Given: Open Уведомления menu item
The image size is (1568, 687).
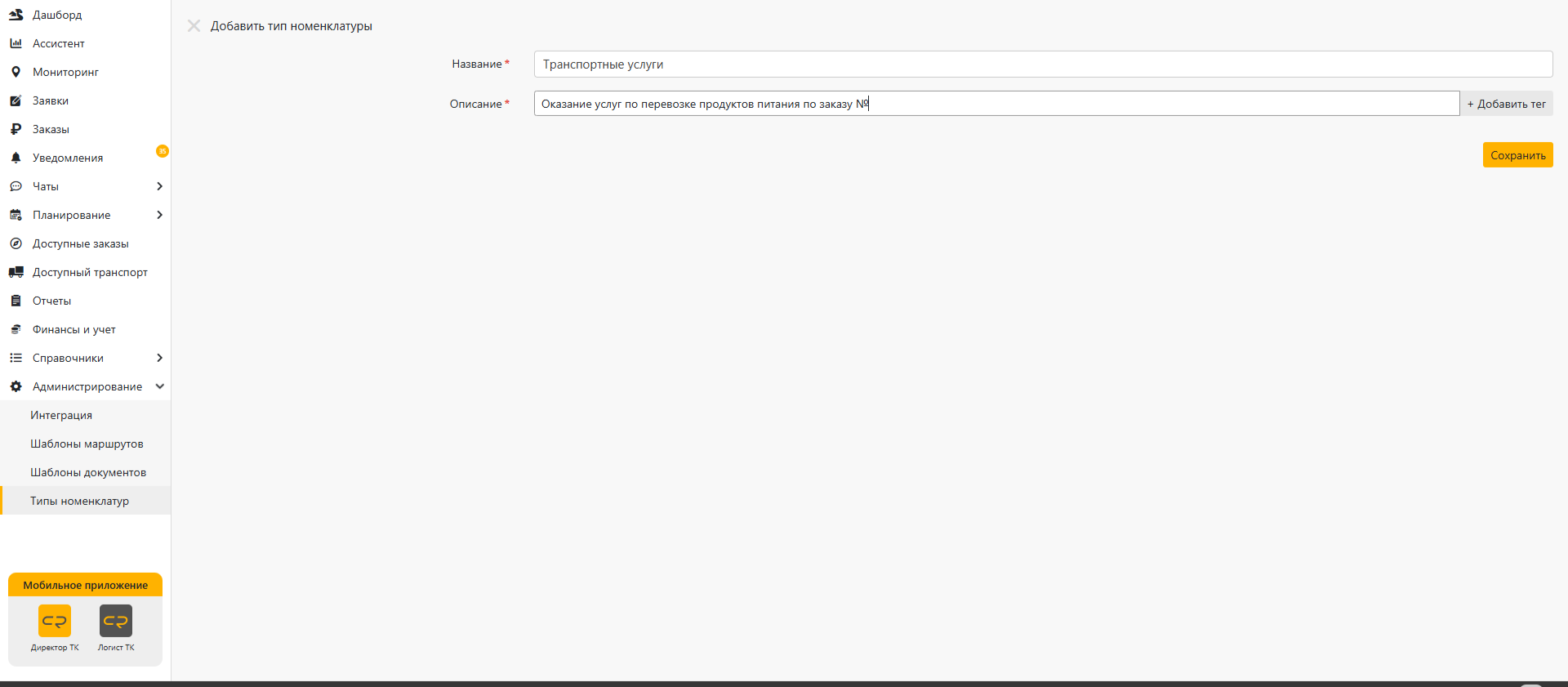Looking at the screenshot, I should click(x=85, y=158).
